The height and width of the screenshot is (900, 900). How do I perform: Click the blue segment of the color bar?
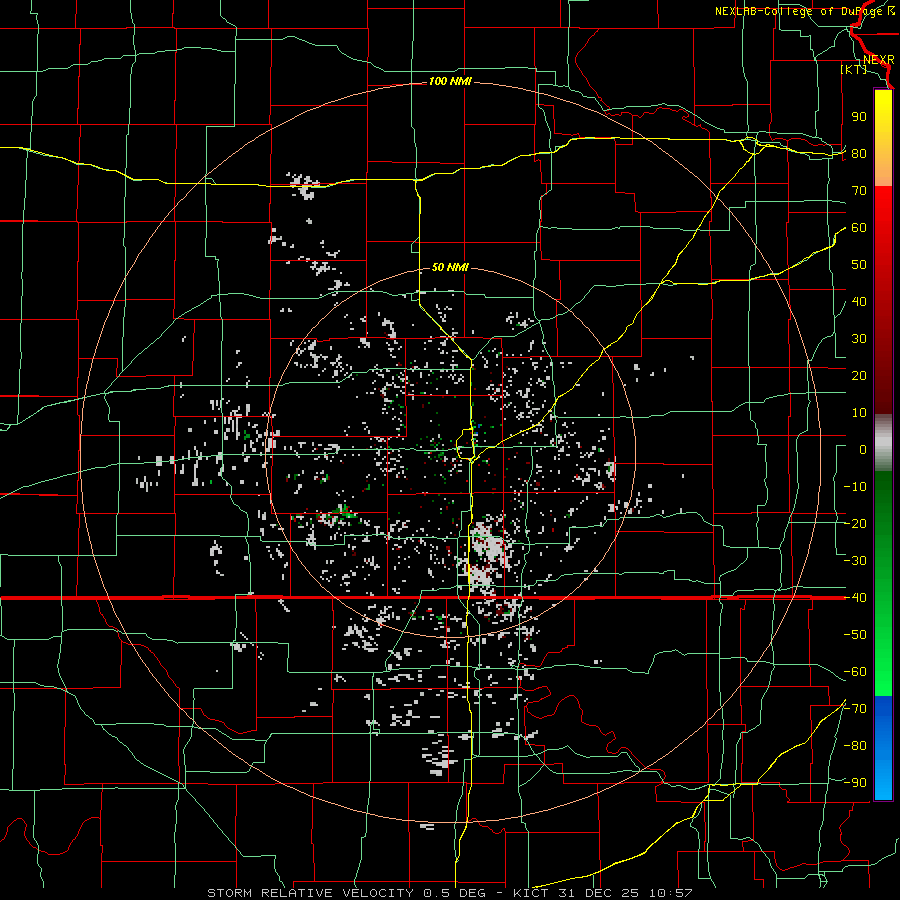coord(883,747)
